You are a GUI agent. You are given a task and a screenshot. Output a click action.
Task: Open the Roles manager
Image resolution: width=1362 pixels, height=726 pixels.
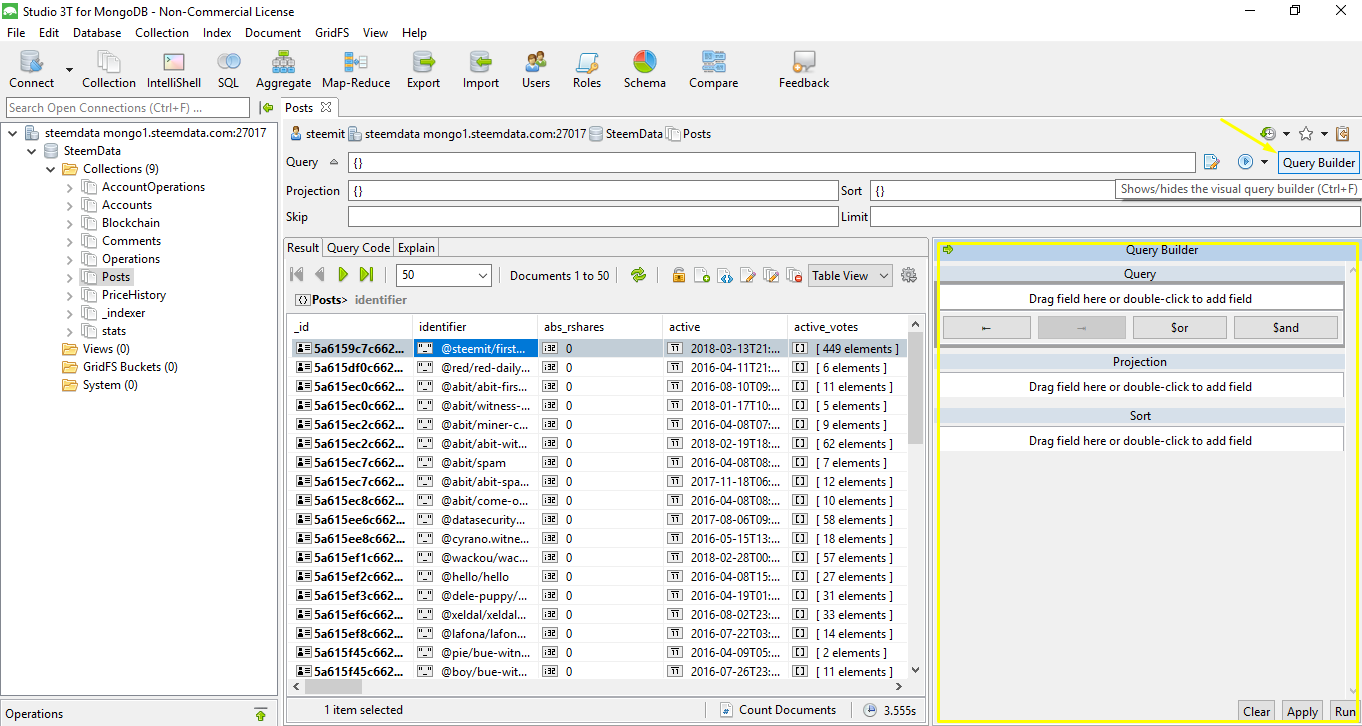pyautogui.click(x=587, y=69)
